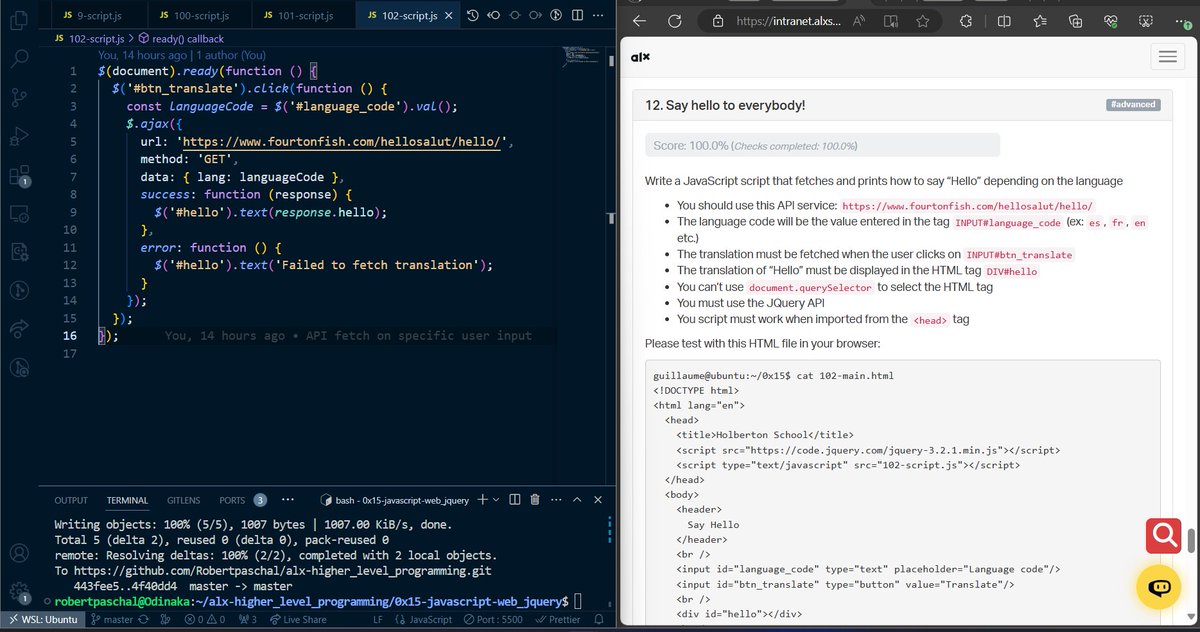Open the GITLENS panel tab

tap(183, 500)
